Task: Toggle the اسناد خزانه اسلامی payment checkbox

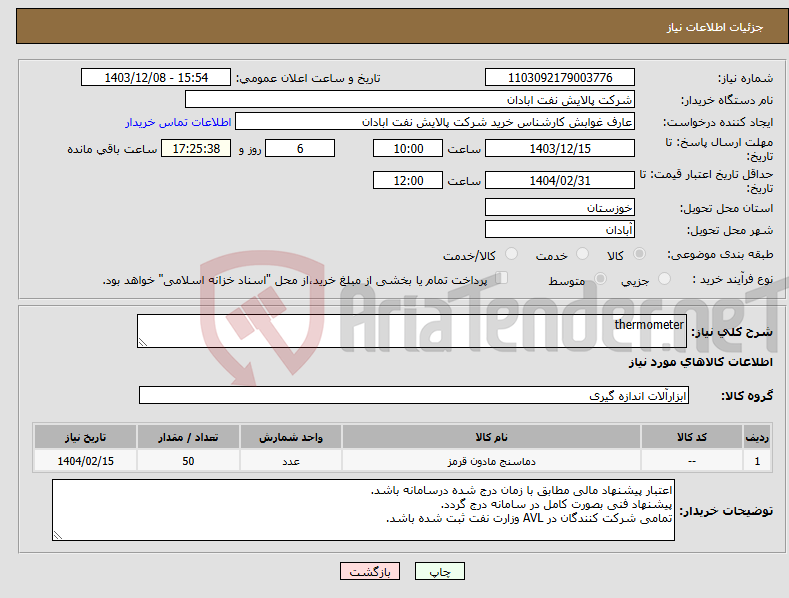Action: point(502,278)
